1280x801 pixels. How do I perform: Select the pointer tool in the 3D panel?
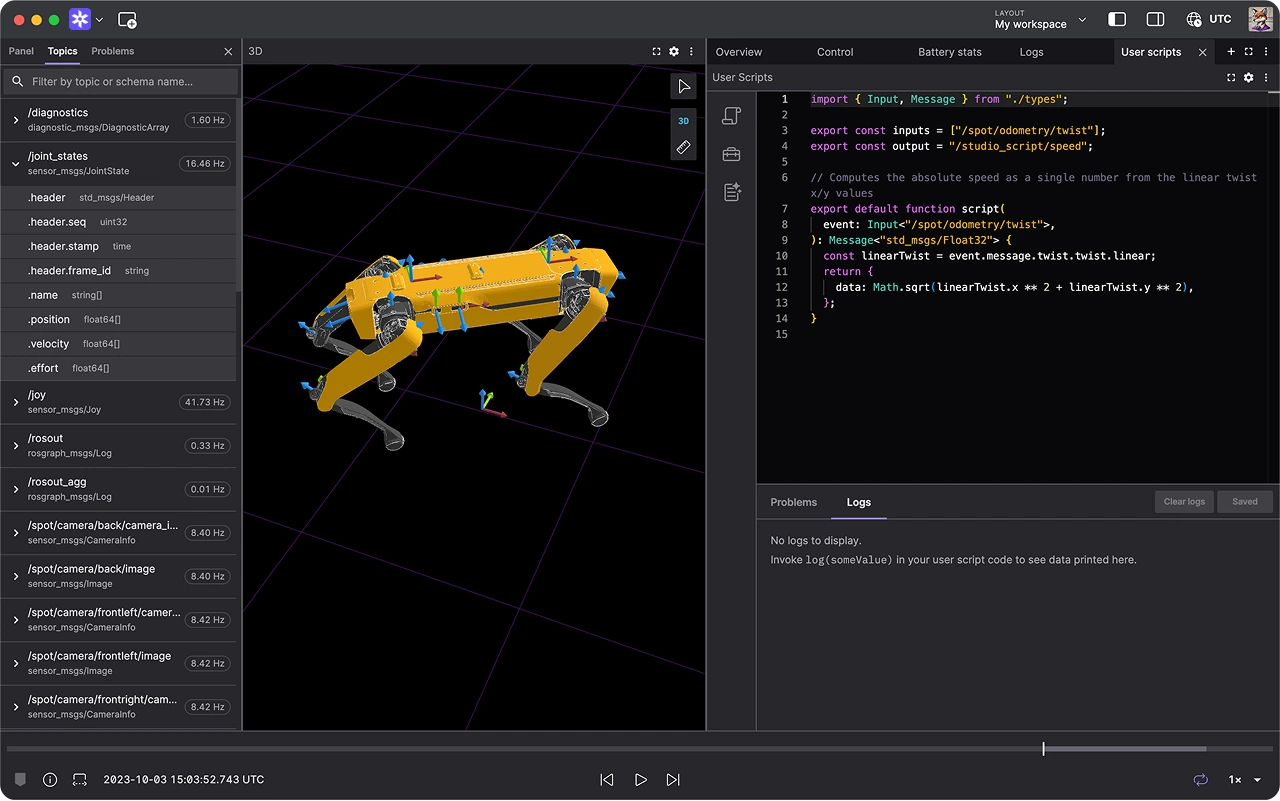click(x=683, y=86)
